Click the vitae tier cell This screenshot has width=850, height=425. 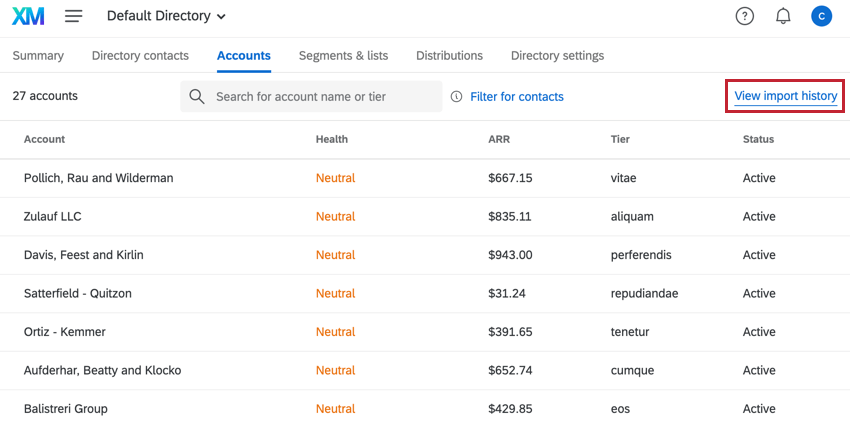click(623, 178)
